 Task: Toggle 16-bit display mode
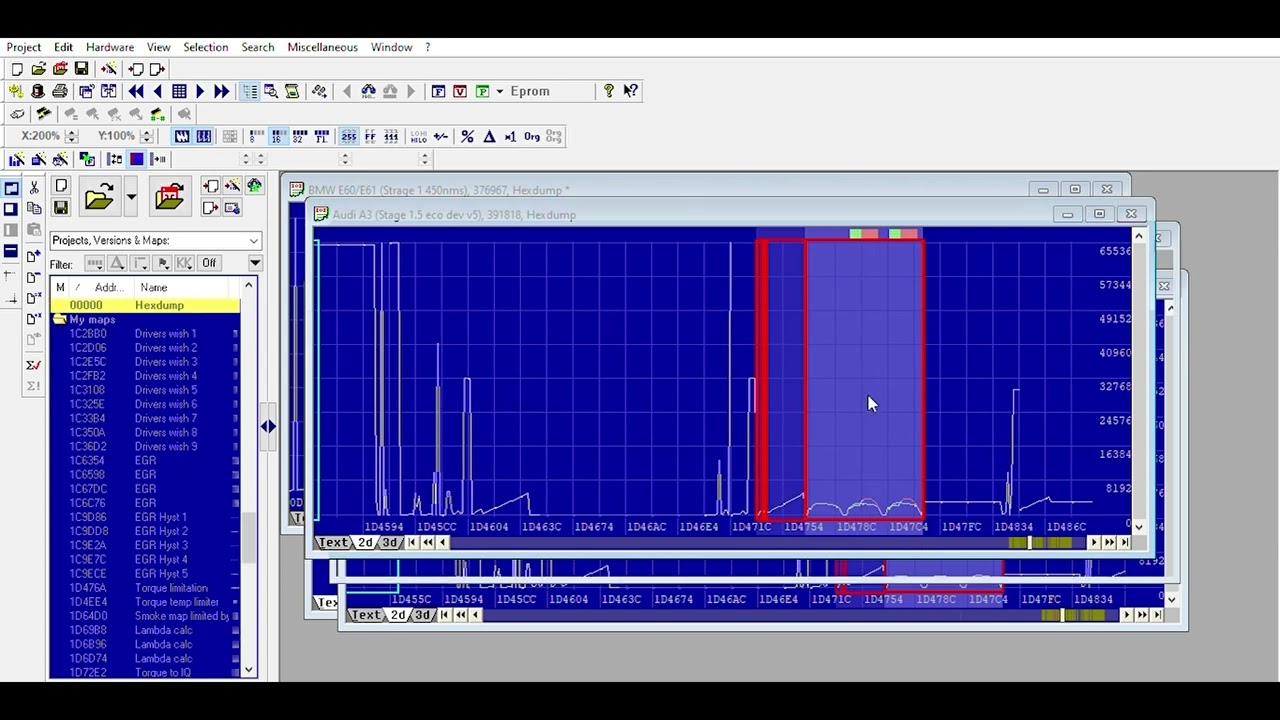pos(278,136)
